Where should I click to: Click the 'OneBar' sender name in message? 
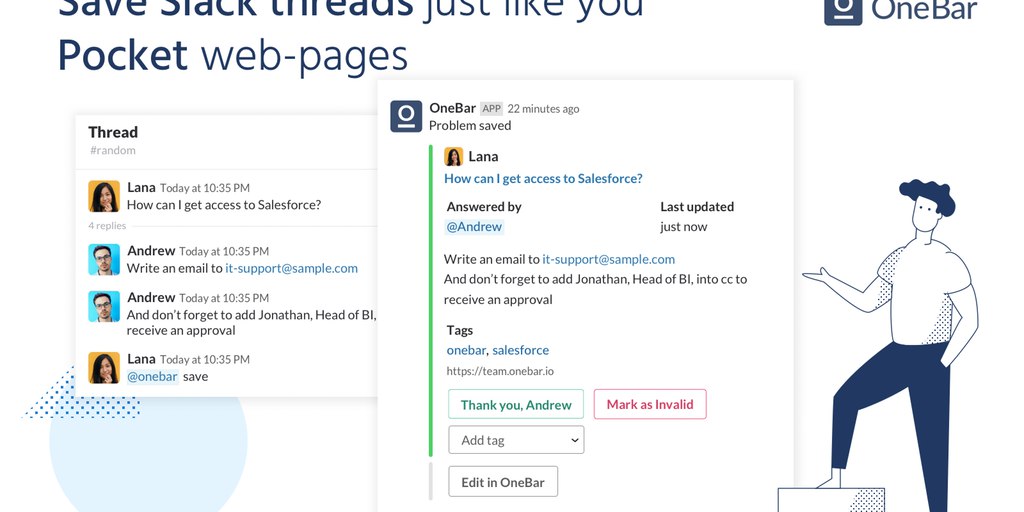point(453,108)
